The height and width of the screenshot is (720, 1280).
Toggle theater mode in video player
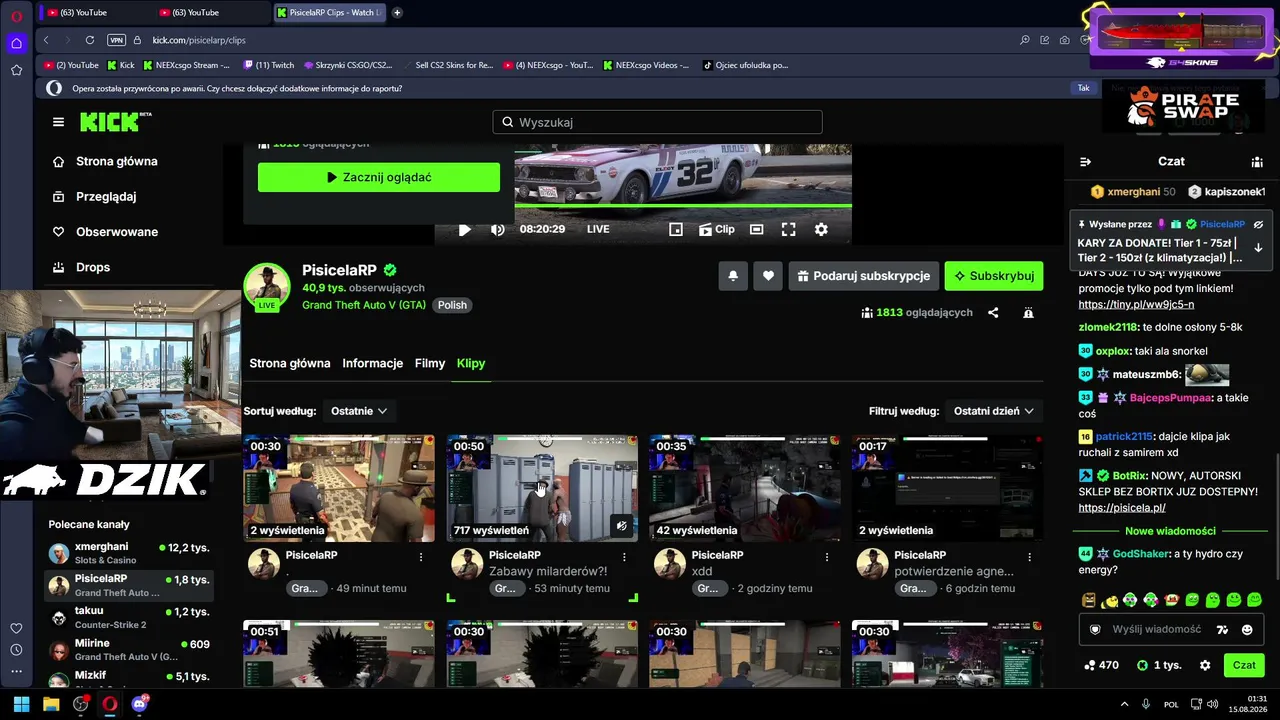(757, 229)
